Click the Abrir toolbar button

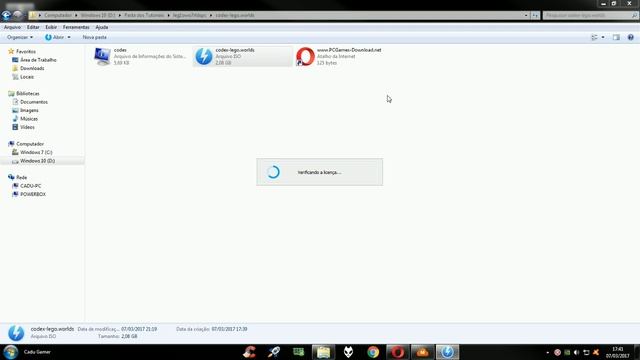pos(55,37)
